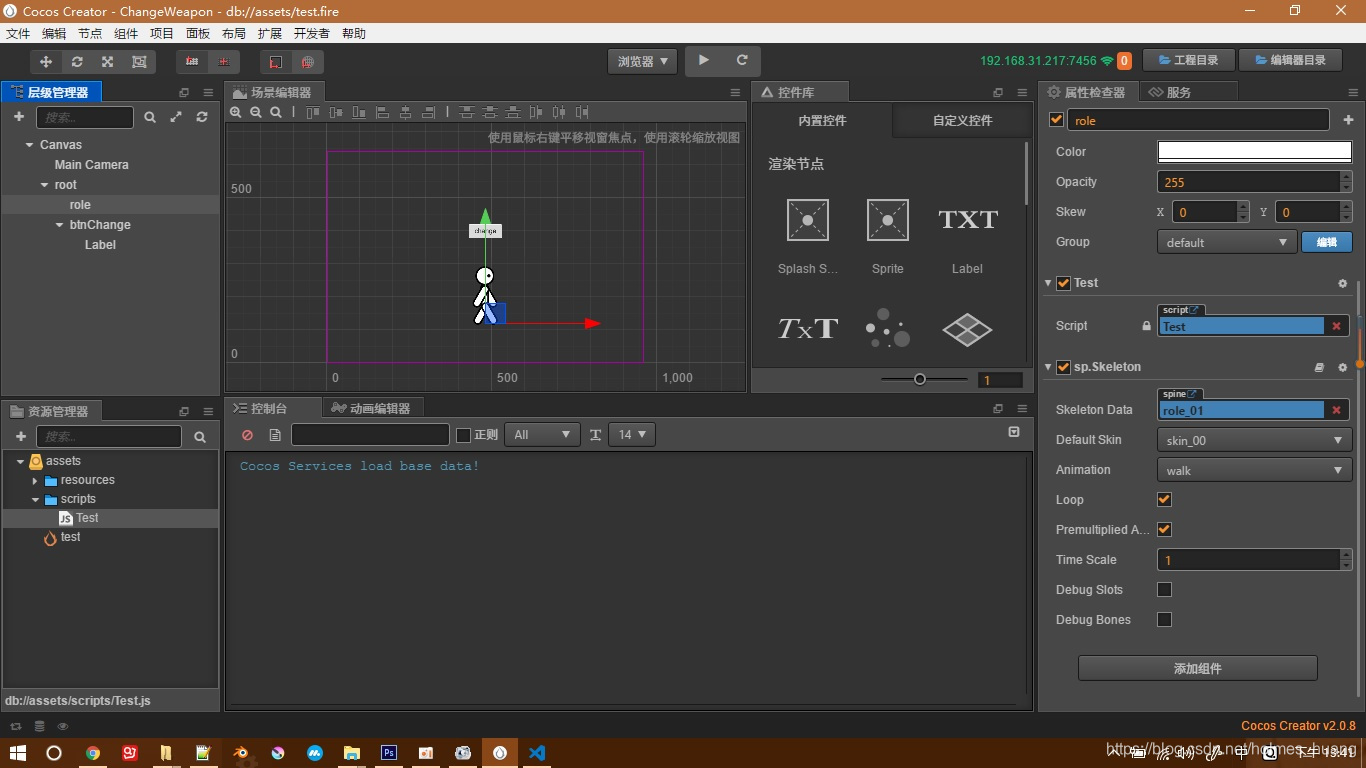Viewport: 1366px width, 768px height.
Task: Open the console font size dropdown
Action: pyautogui.click(x=631, y=435)
